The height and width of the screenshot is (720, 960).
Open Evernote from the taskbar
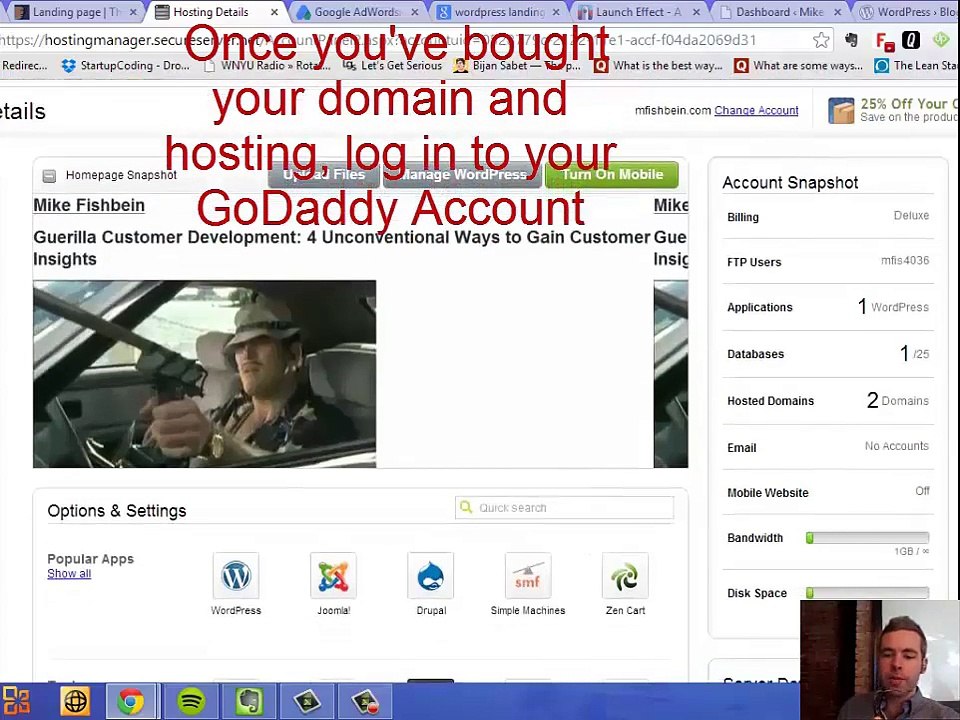[x=248, y=702]
